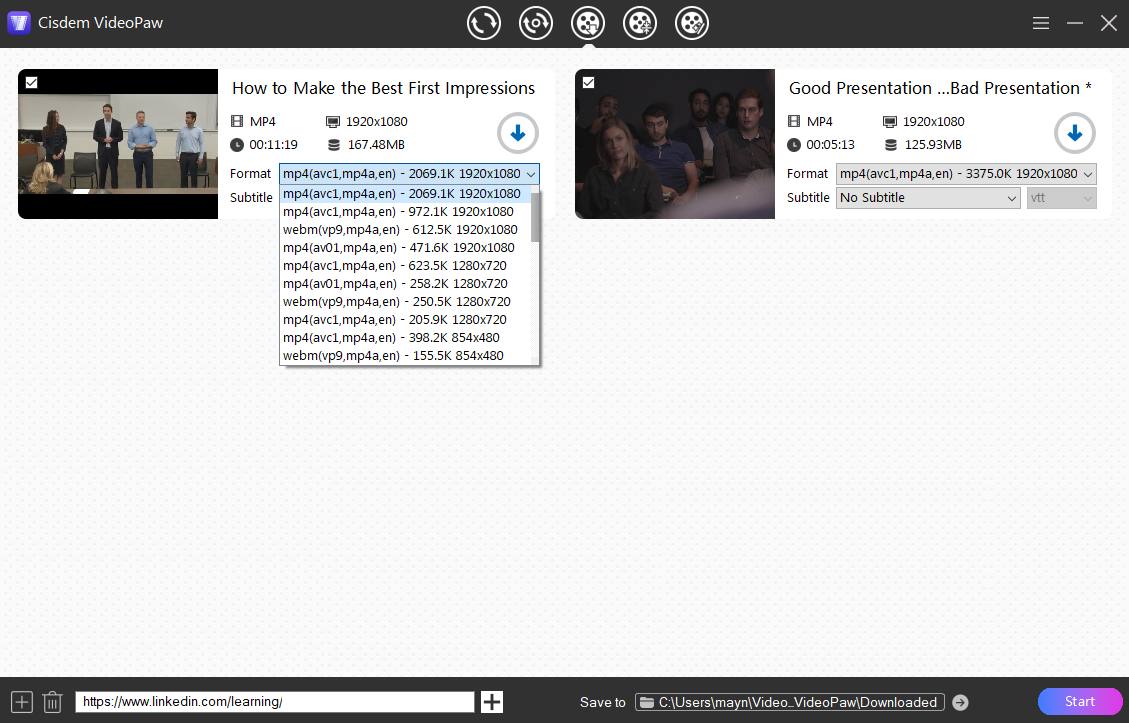Click the refresh tasks icon in the toolbar
The width and height of the screenshot is (1129, 723).
click(x=484, y=22)
